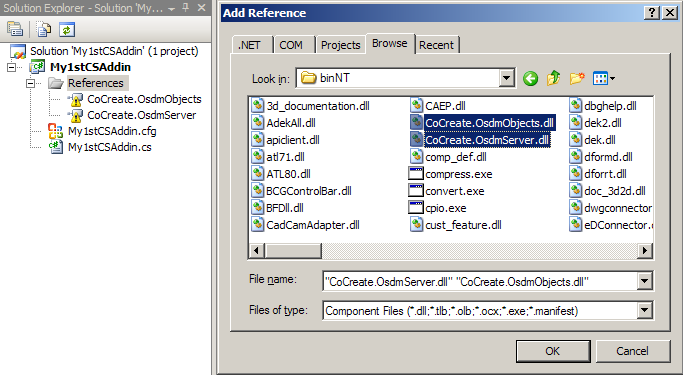
Task: Go back using the green arrow icon
Action: pyautogui.click(x=530, y=78)
